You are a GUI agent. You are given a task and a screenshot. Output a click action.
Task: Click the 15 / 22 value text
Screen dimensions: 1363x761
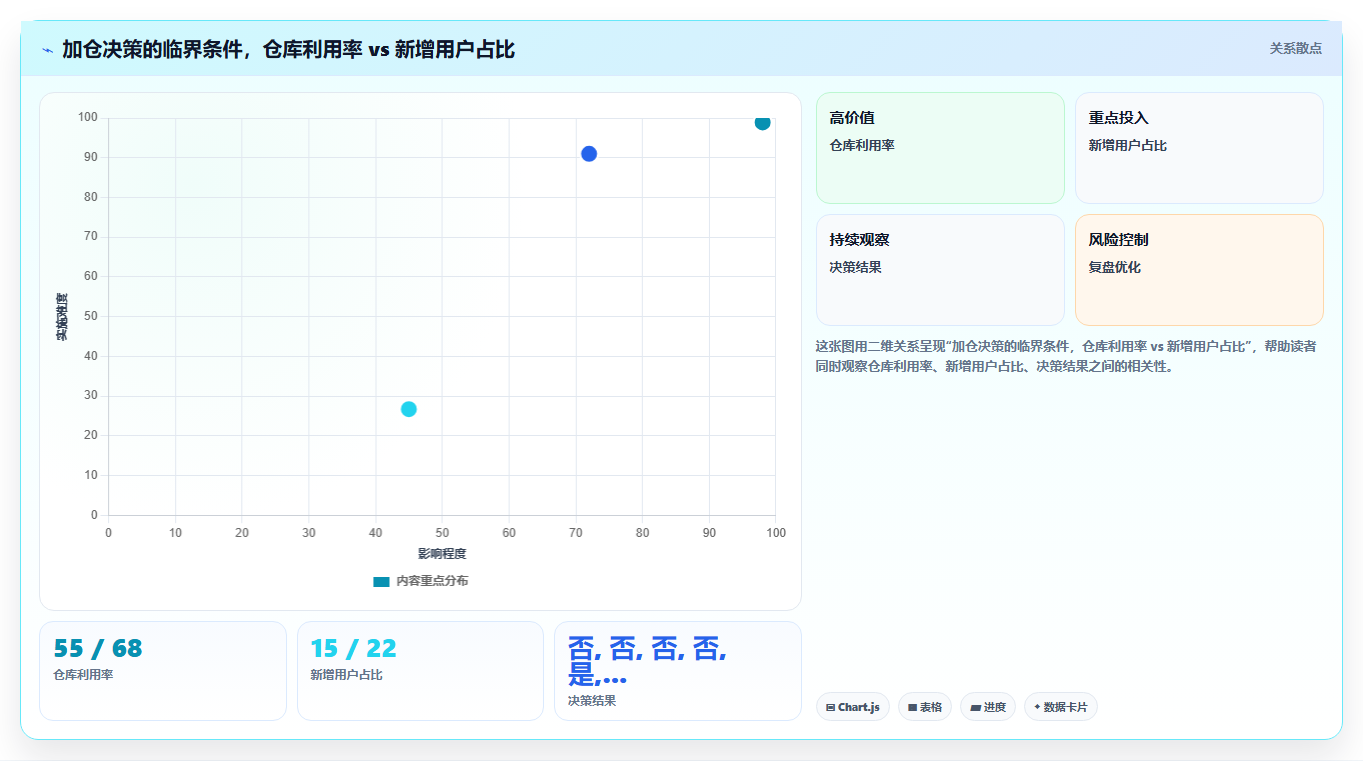click(x=354, y=648)
